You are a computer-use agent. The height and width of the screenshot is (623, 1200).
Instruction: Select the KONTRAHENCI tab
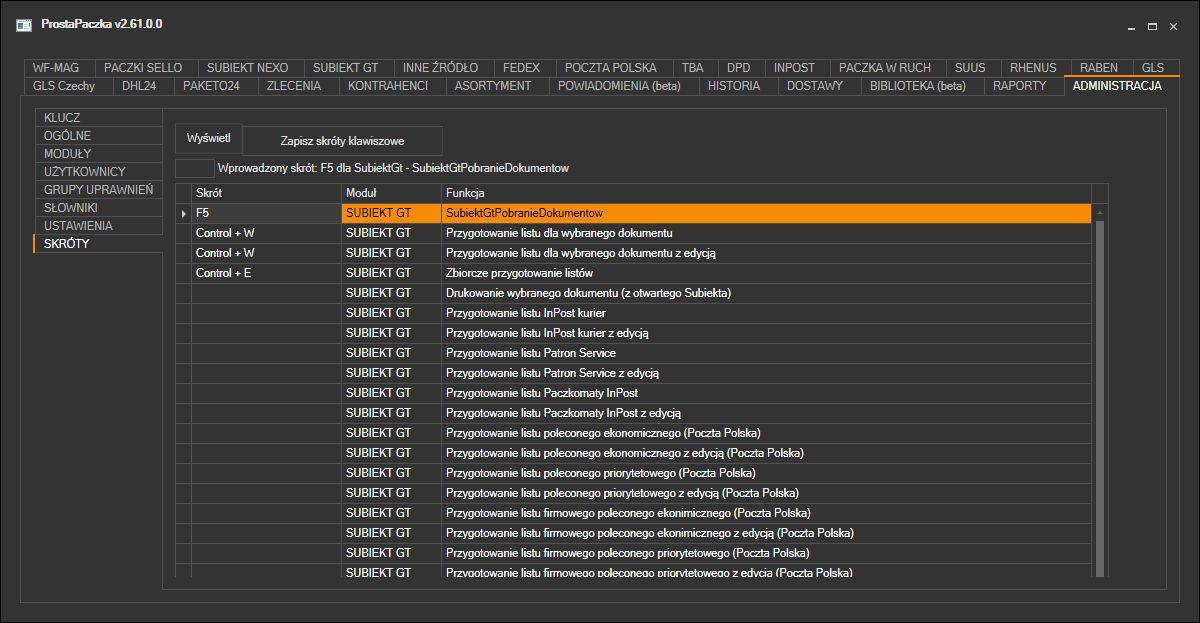point(388,86)
